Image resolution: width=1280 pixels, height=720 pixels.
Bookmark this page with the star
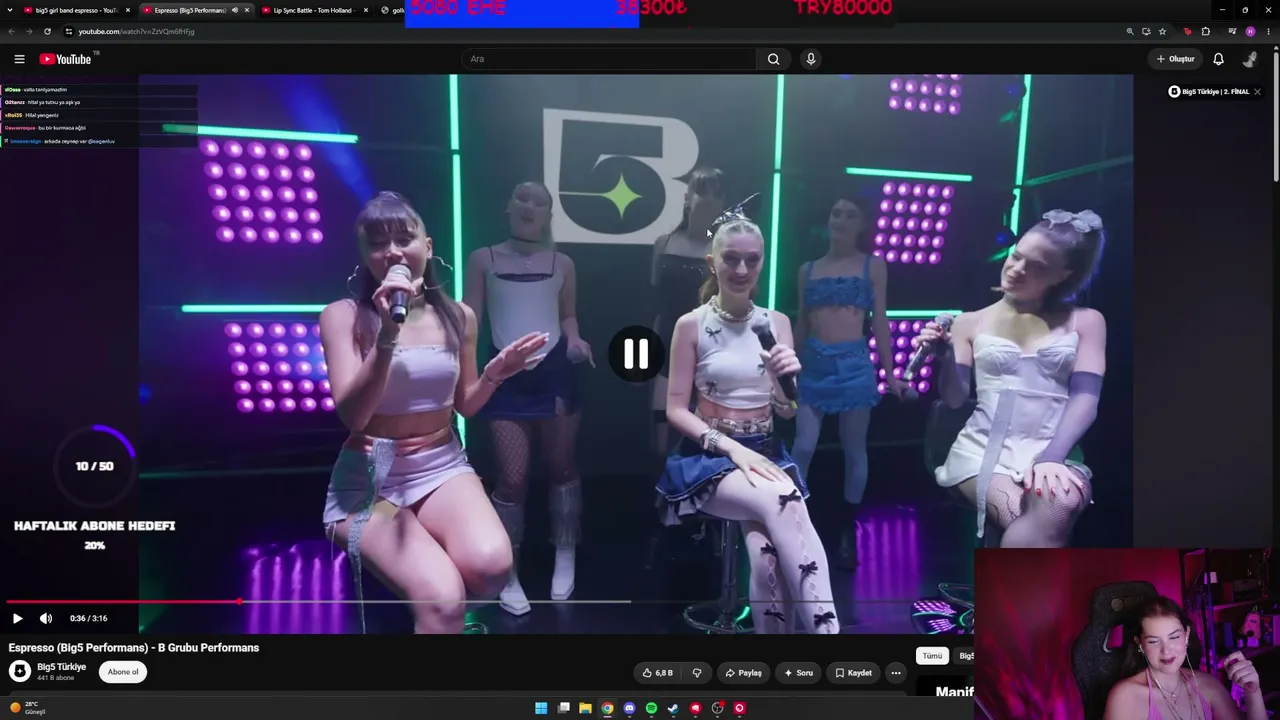1162,31
